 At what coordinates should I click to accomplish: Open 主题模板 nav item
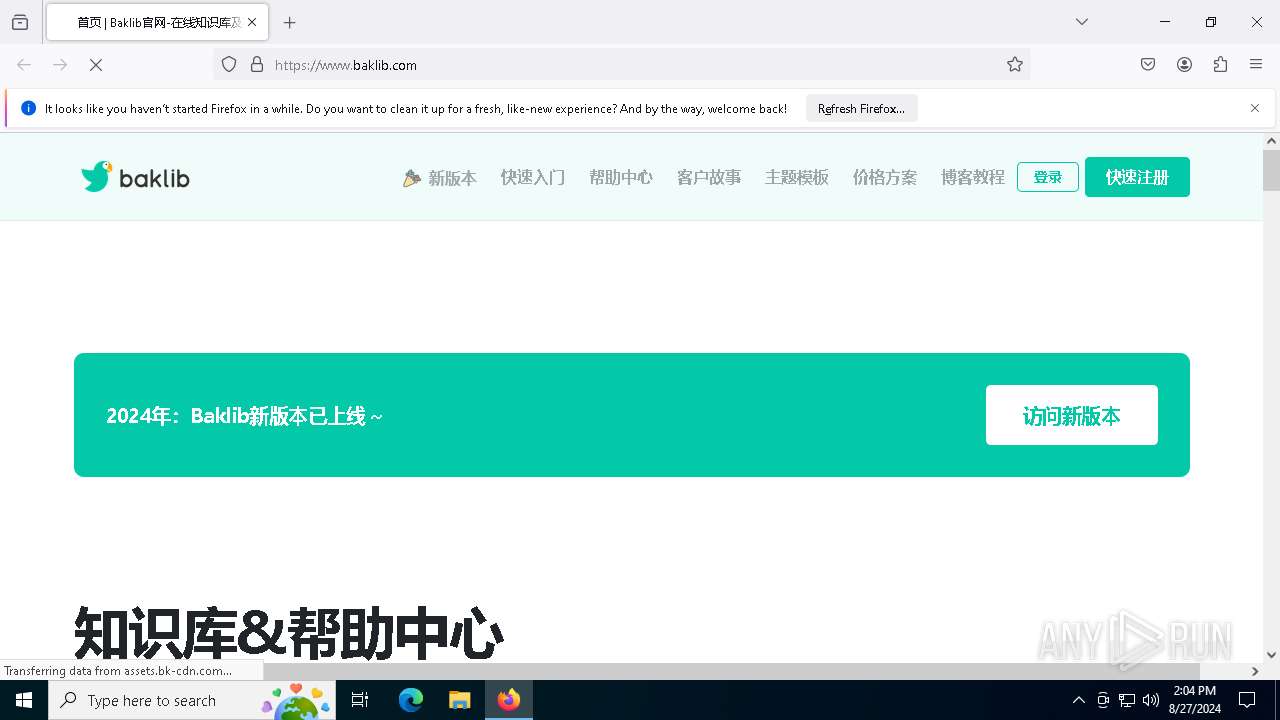click(x=797, y=177)
